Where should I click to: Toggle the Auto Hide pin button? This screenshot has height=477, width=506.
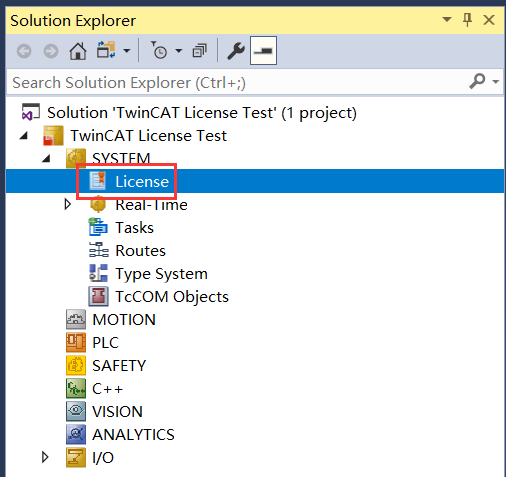[467, 20]
